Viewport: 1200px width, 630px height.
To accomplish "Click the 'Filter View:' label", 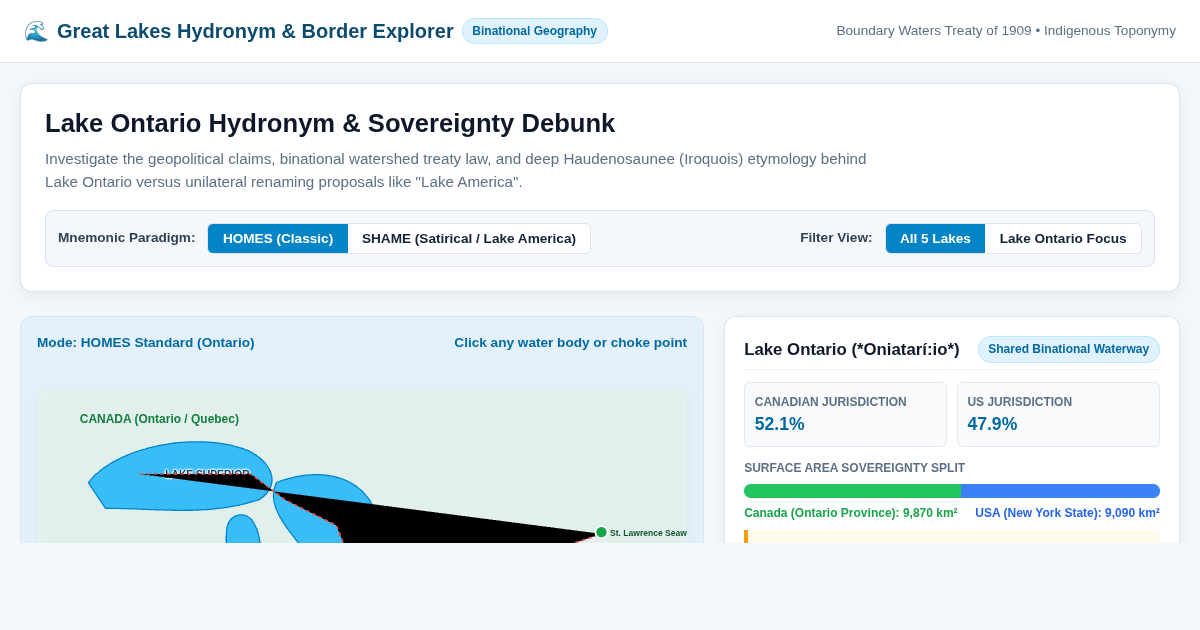I will pyautogui.click(x=836, y=238).
